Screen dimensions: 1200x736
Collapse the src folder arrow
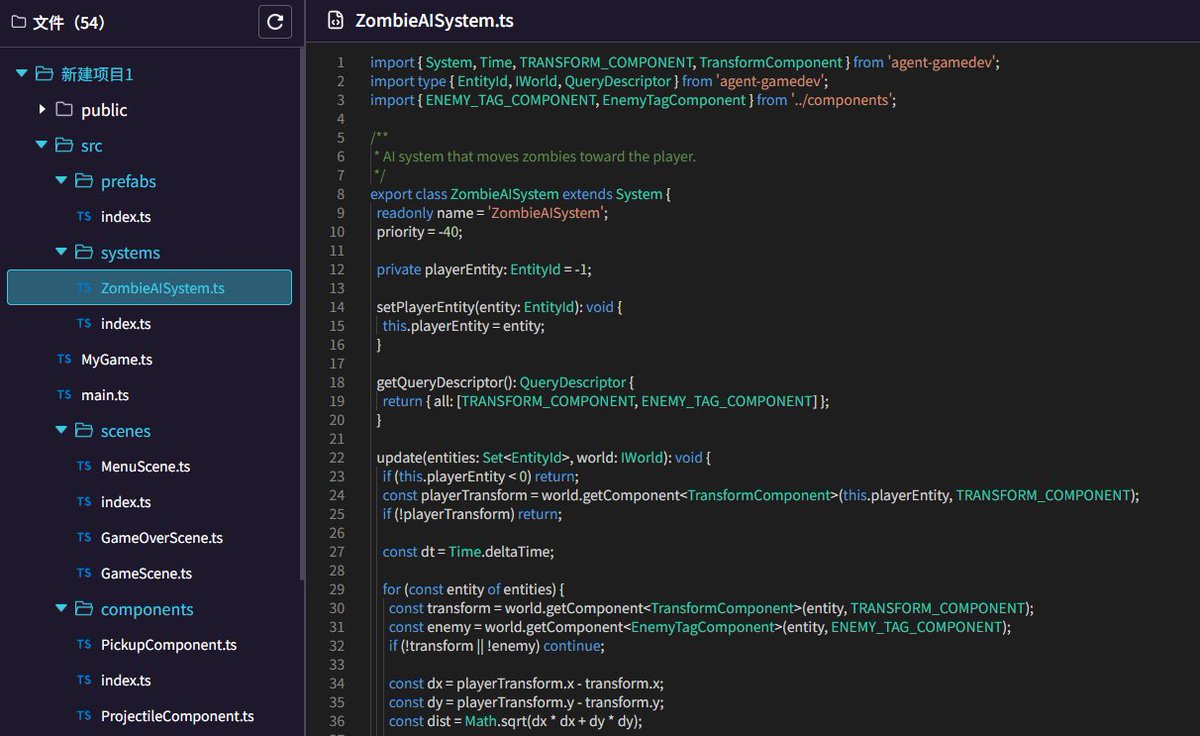(41, 145)
